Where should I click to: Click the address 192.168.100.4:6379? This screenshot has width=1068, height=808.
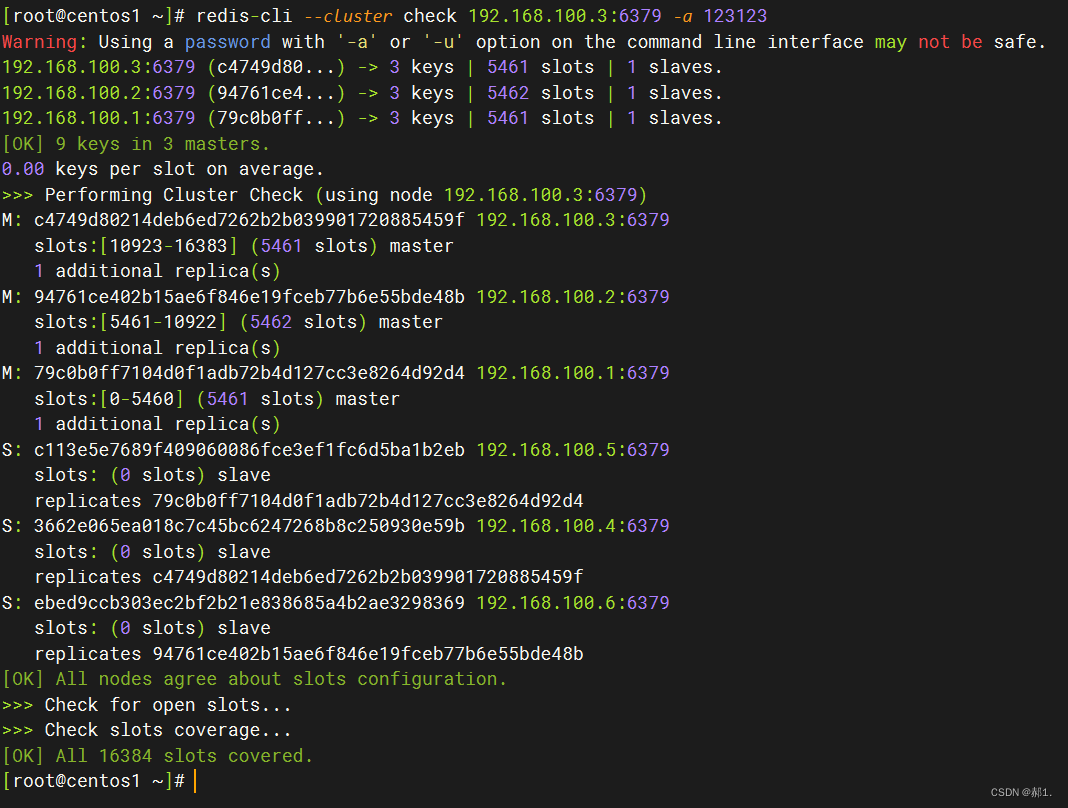(x=573, y=526)
